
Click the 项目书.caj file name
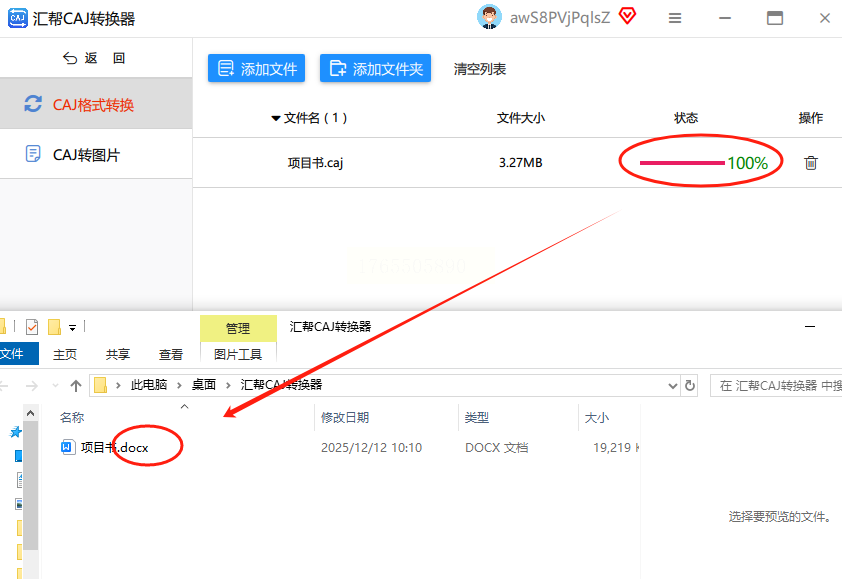click(x=315, y=163)
